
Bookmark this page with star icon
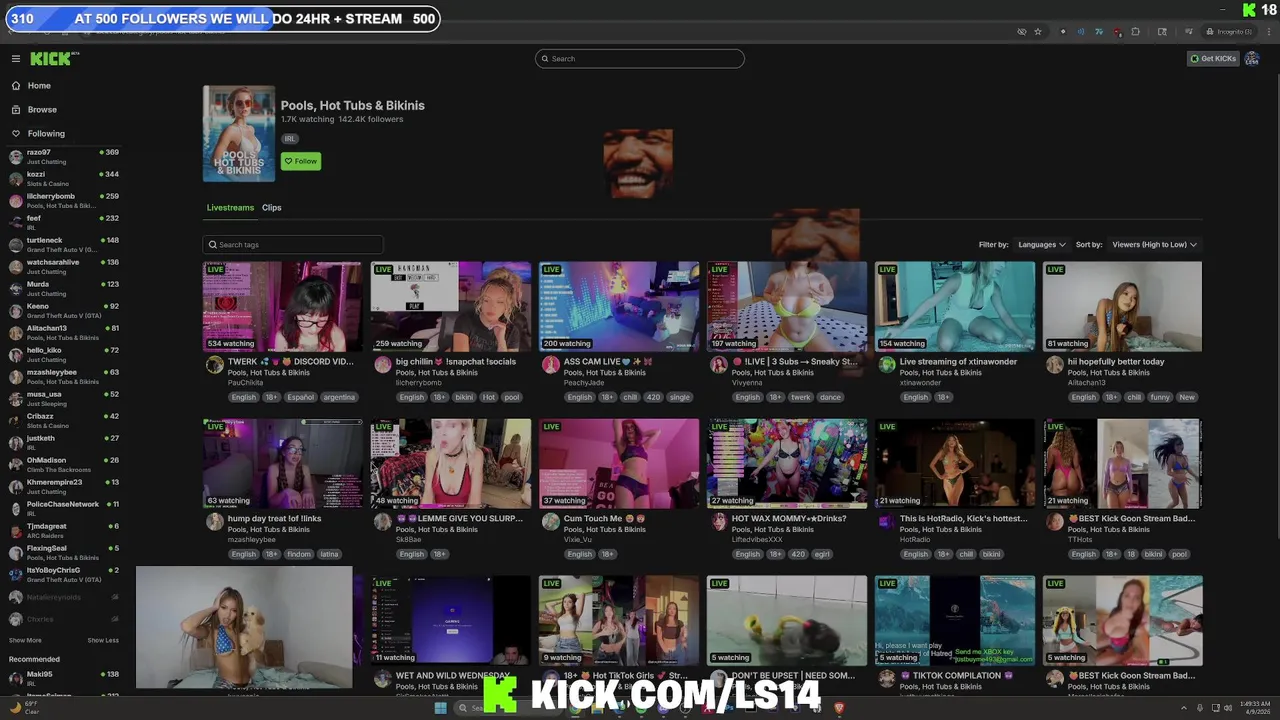(x=1038, y=32)
